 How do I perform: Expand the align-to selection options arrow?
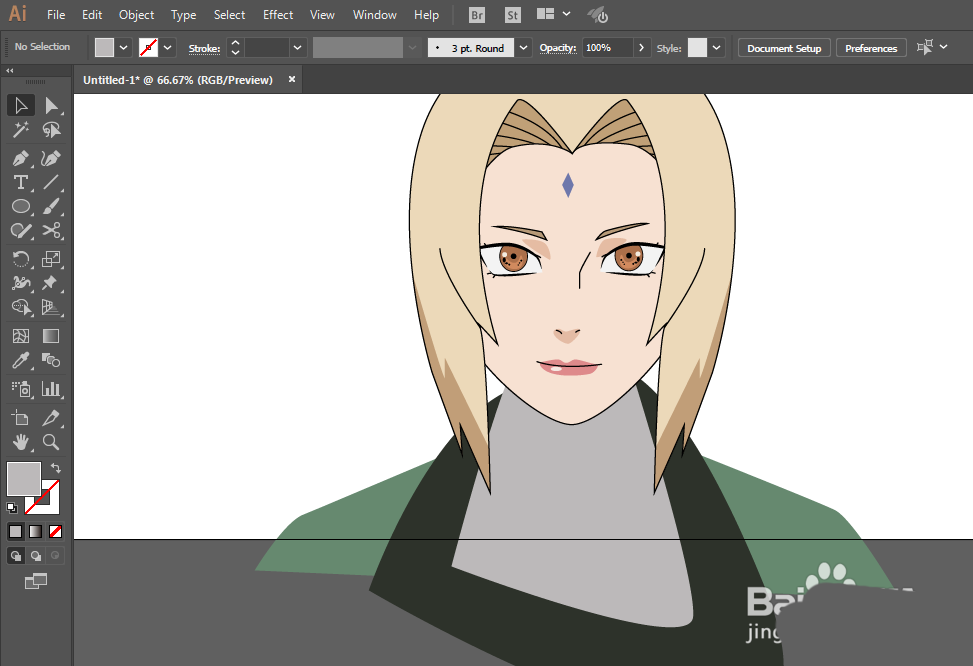943,47
